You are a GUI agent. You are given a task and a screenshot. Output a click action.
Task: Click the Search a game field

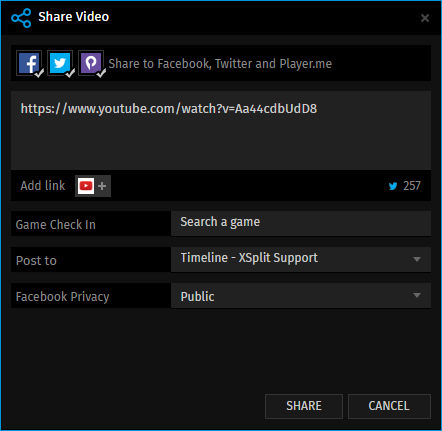(x=301, y=223)
